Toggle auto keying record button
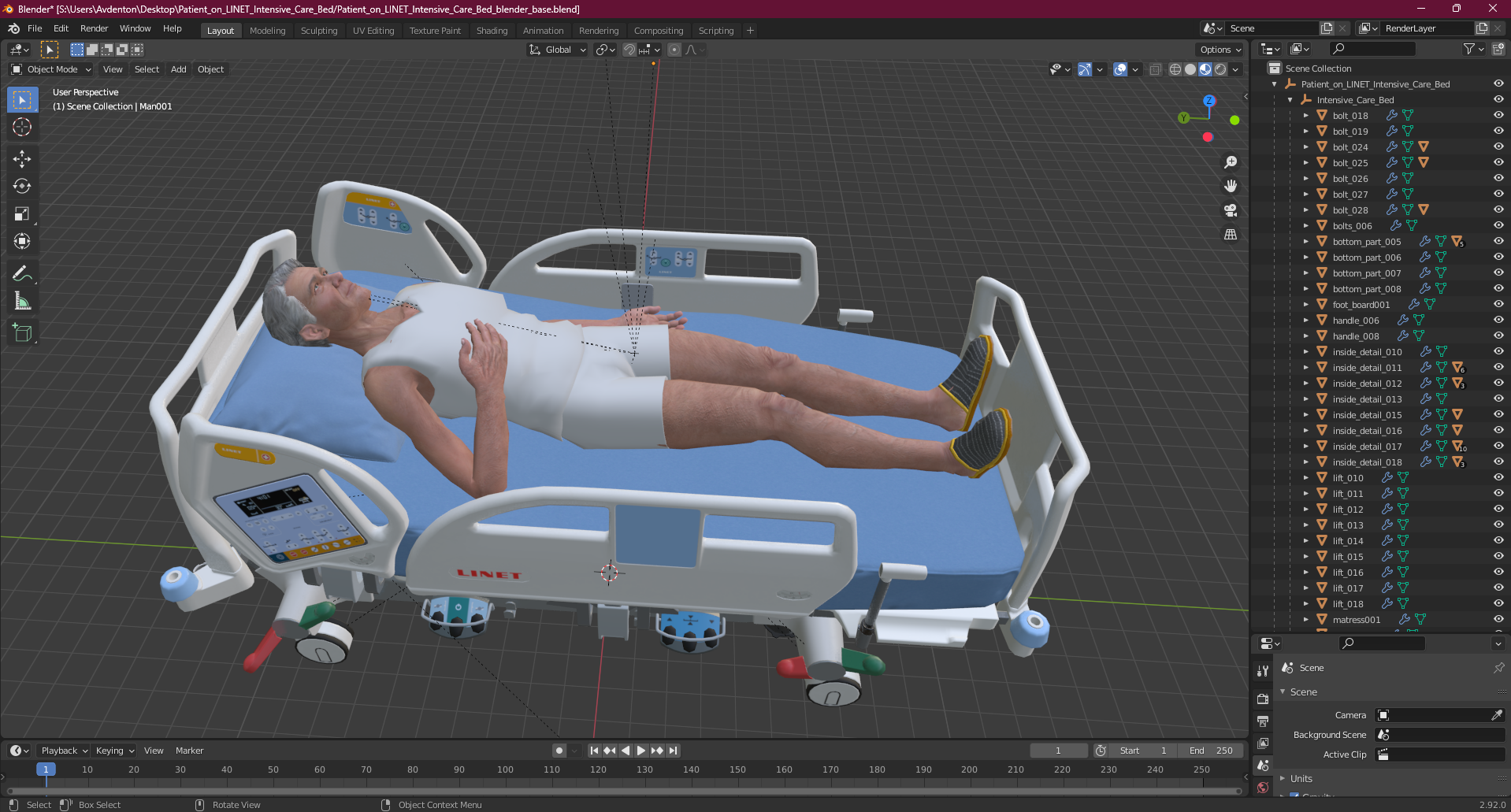This screenshot has width=1511, height=812. [x=559, y=751]
